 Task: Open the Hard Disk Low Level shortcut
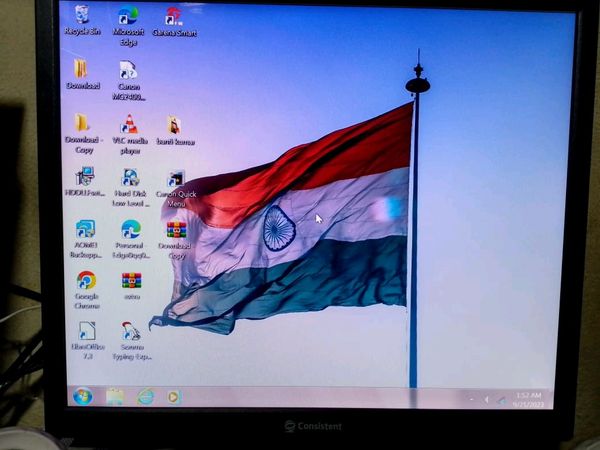tap(129, 179)
